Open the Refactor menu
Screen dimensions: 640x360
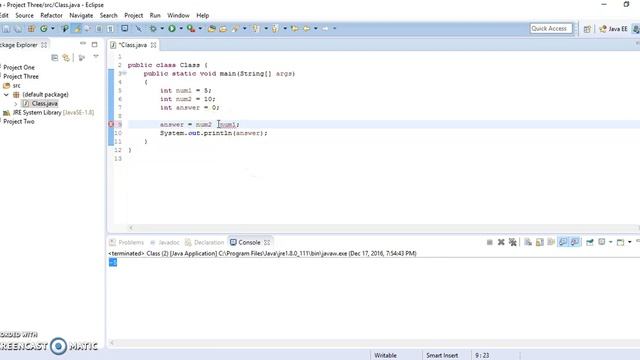[x=51, y=16]
